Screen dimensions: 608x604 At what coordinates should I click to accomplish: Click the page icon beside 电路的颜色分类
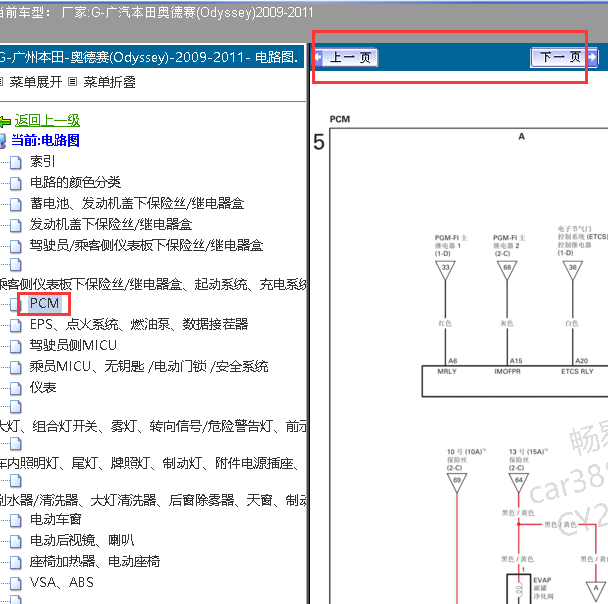pyautogui.click(x=16, y=183)
